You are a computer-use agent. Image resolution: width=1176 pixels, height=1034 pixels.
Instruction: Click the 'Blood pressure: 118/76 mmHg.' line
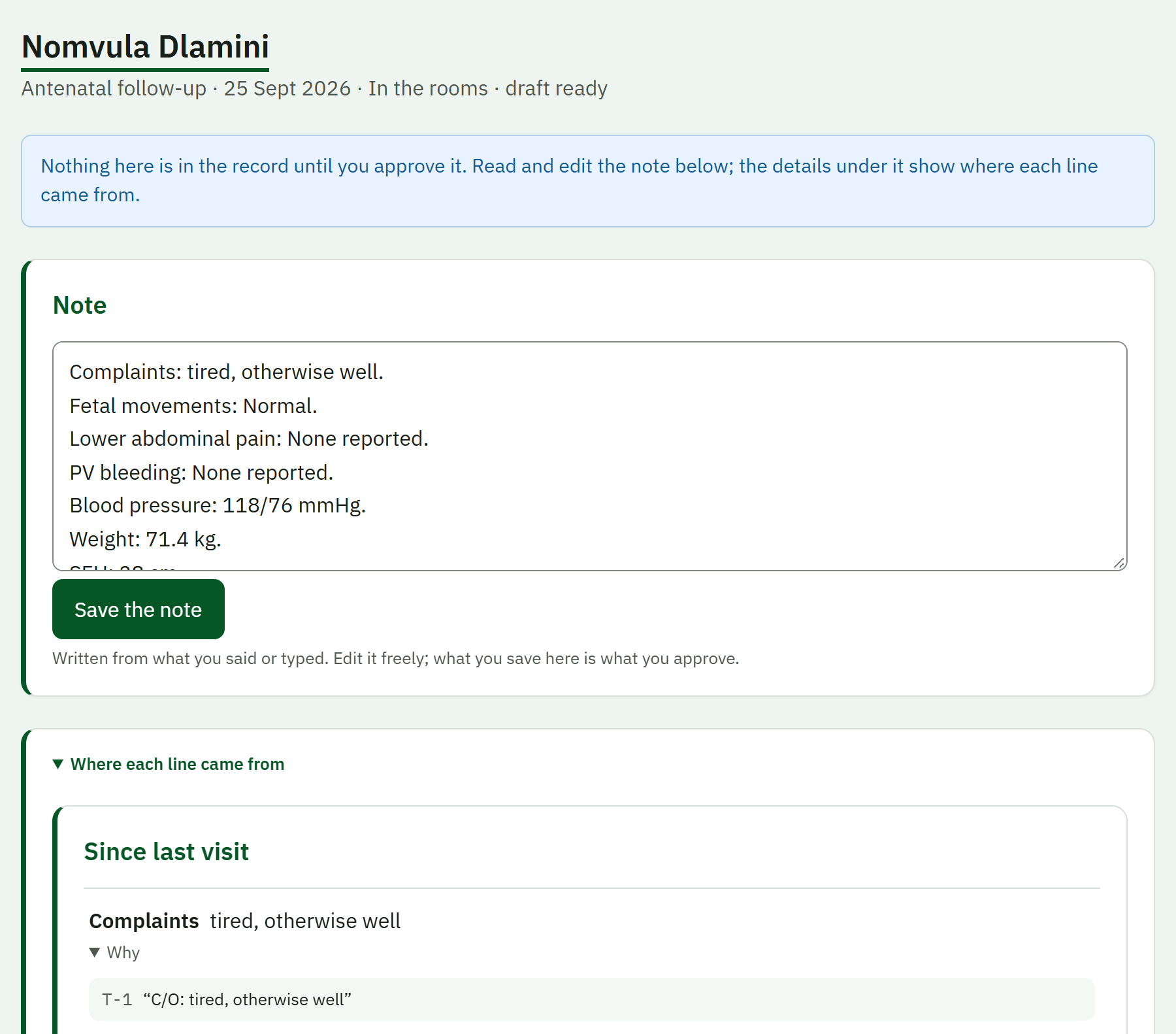[218, 505]
